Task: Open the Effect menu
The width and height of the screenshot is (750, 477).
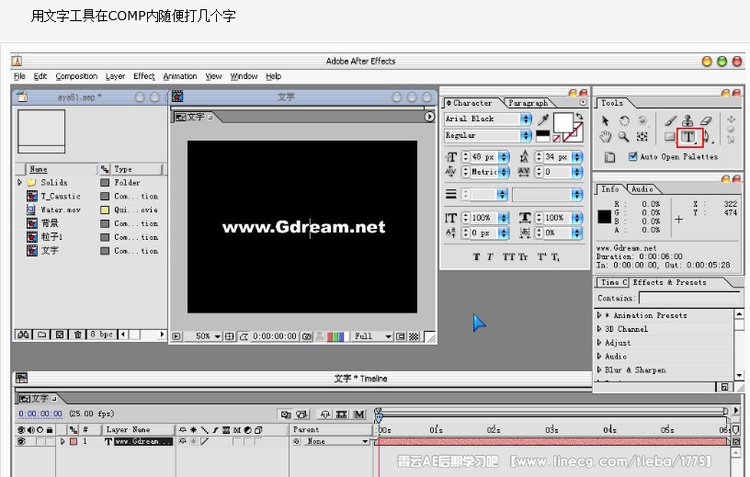Action: pyautogui.click(x=144, y=76)
